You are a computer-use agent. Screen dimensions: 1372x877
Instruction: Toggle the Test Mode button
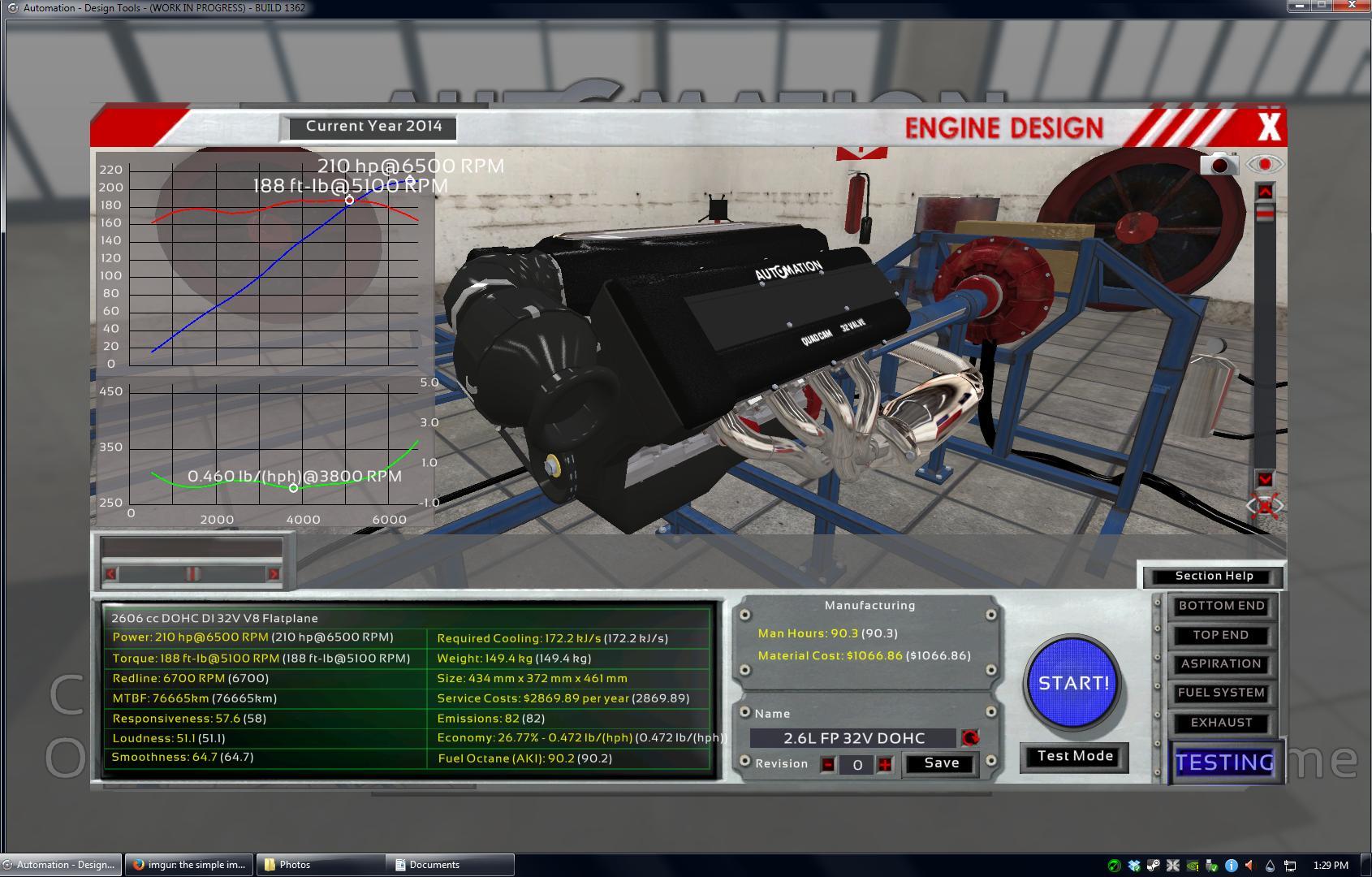click(1075, 756)
